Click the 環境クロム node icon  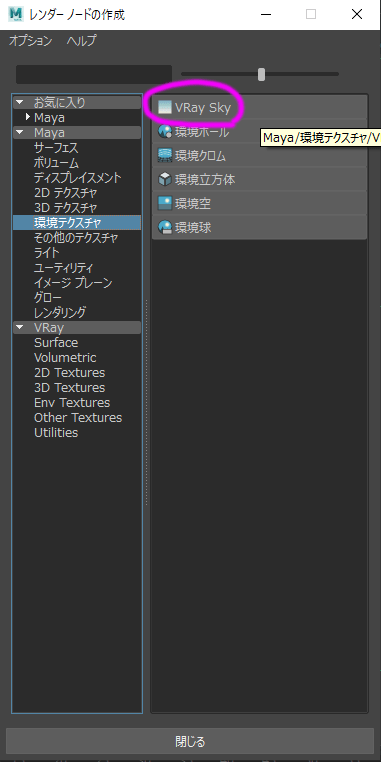[x=165, y=156]
